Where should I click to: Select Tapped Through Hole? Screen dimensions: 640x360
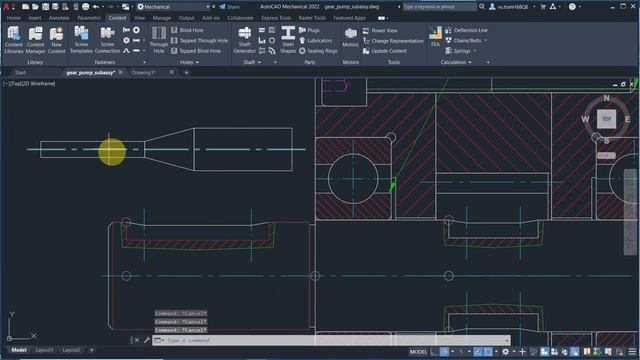coord(199,40)
